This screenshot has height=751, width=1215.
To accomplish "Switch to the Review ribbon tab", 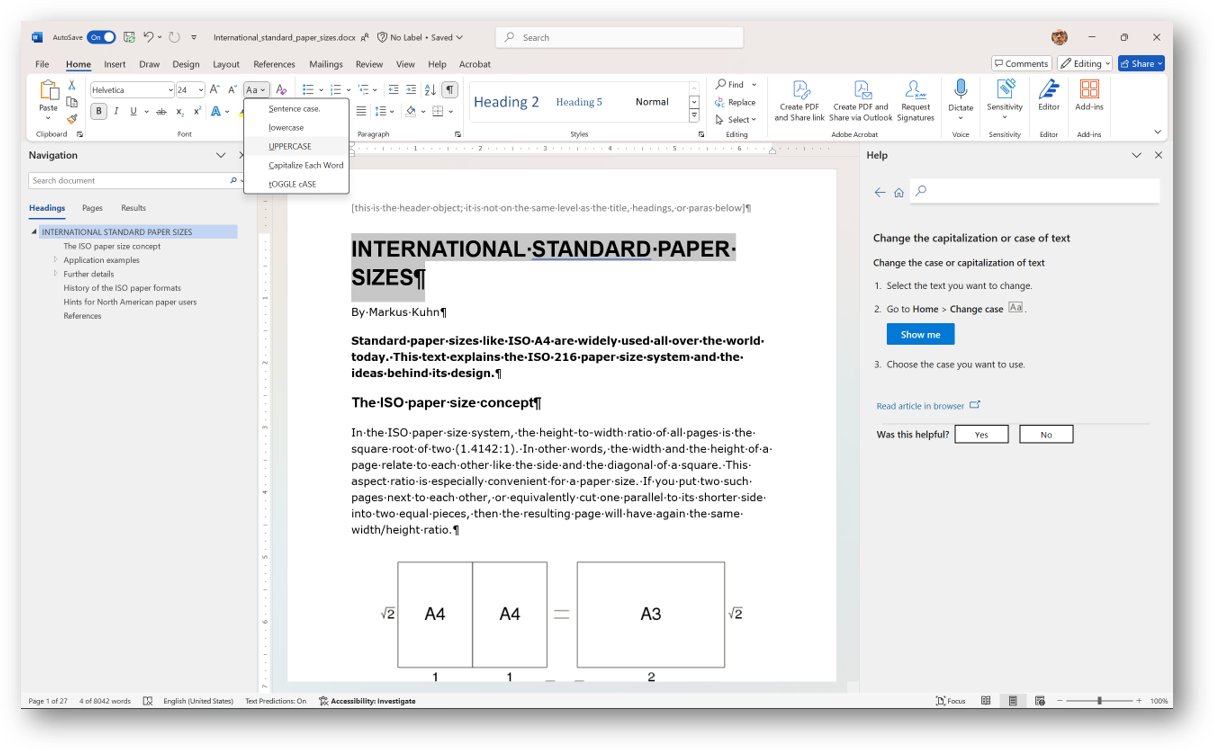I will click(369, 63).
